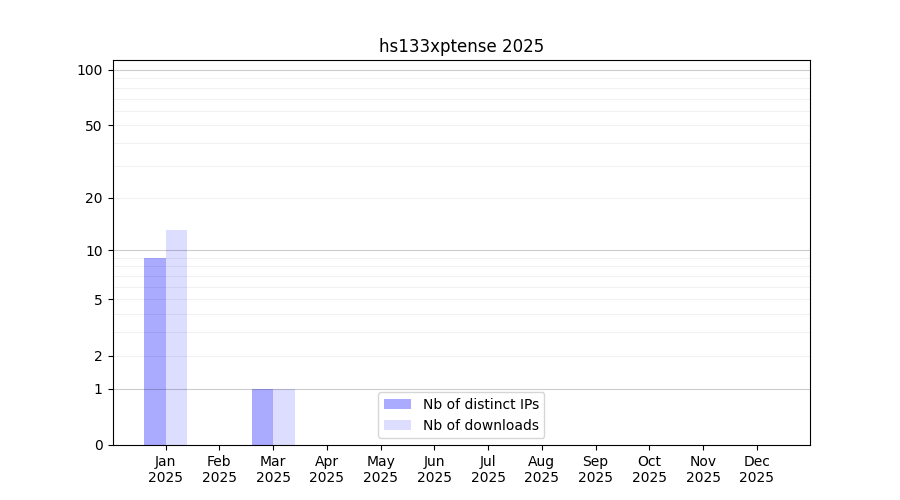The image size is (900, 500).
Task: Click the 100 y-axis tick label
Action: click(x=90, y=70)
